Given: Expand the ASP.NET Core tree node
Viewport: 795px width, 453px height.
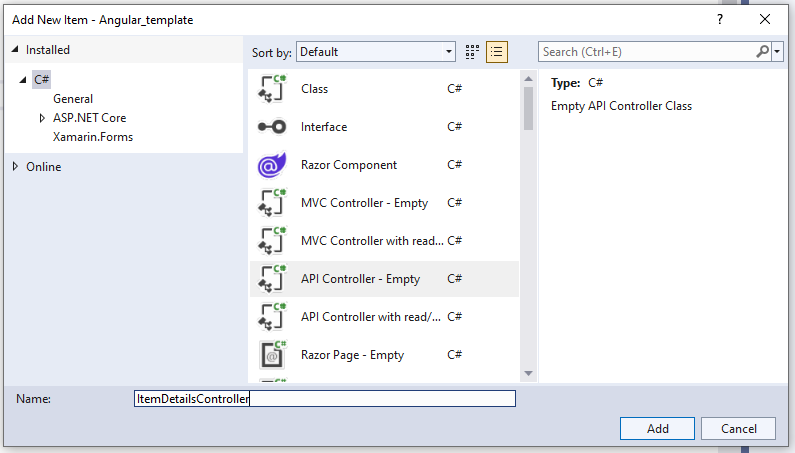Looking at the screenshot, I should 41,118.
